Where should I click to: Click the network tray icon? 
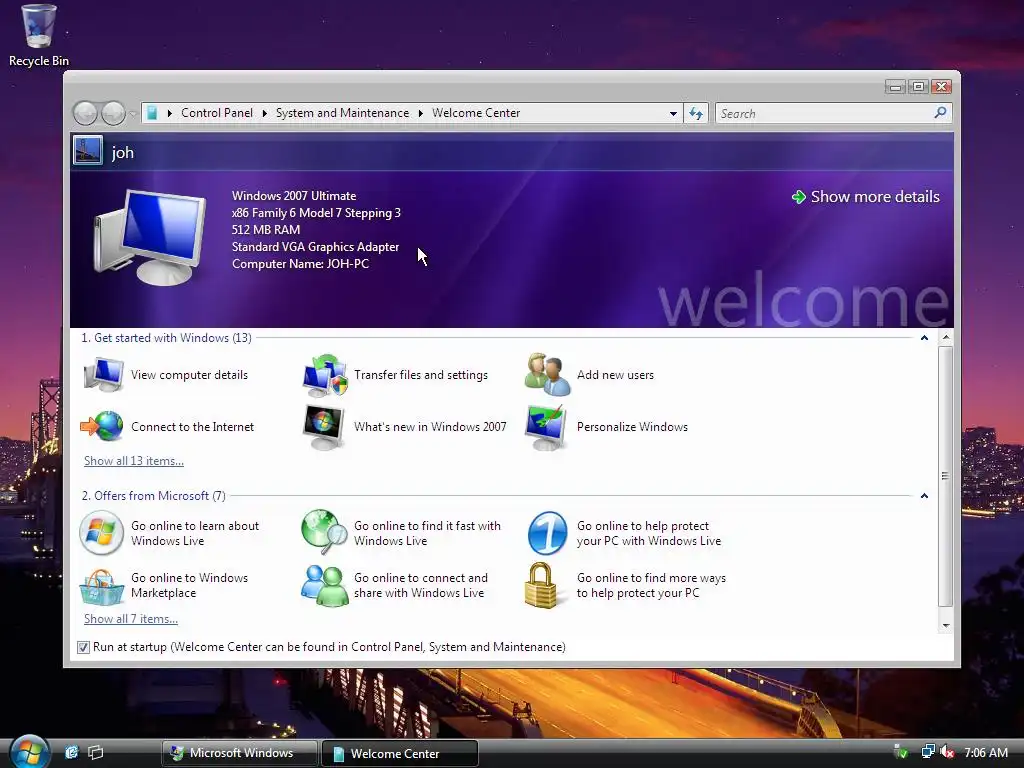(927, 752)
